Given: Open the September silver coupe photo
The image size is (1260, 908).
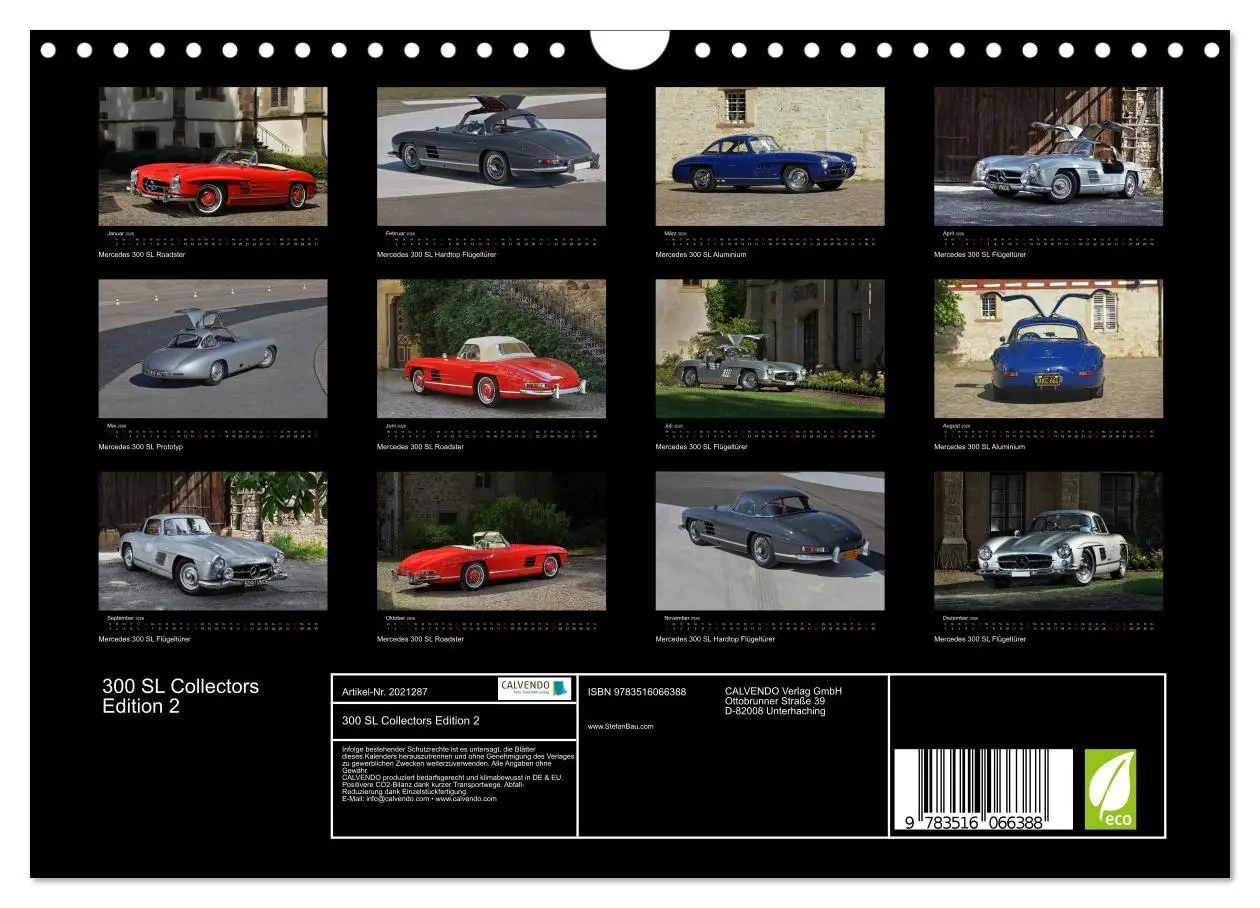Looking at the screenshot, I should (x=213, y=541).
